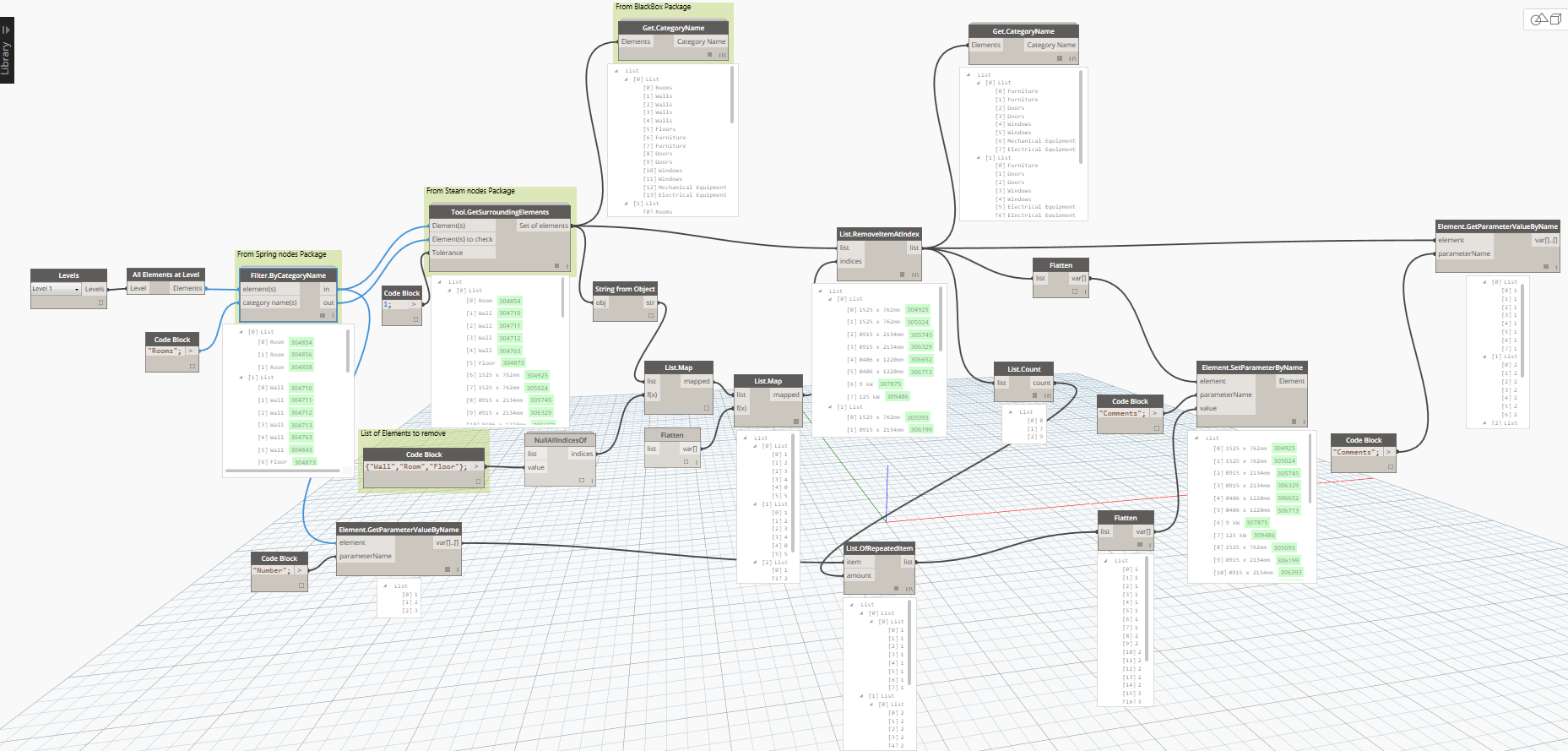Toggle geometry and graph view navigation

click(x=1546, y=19)
